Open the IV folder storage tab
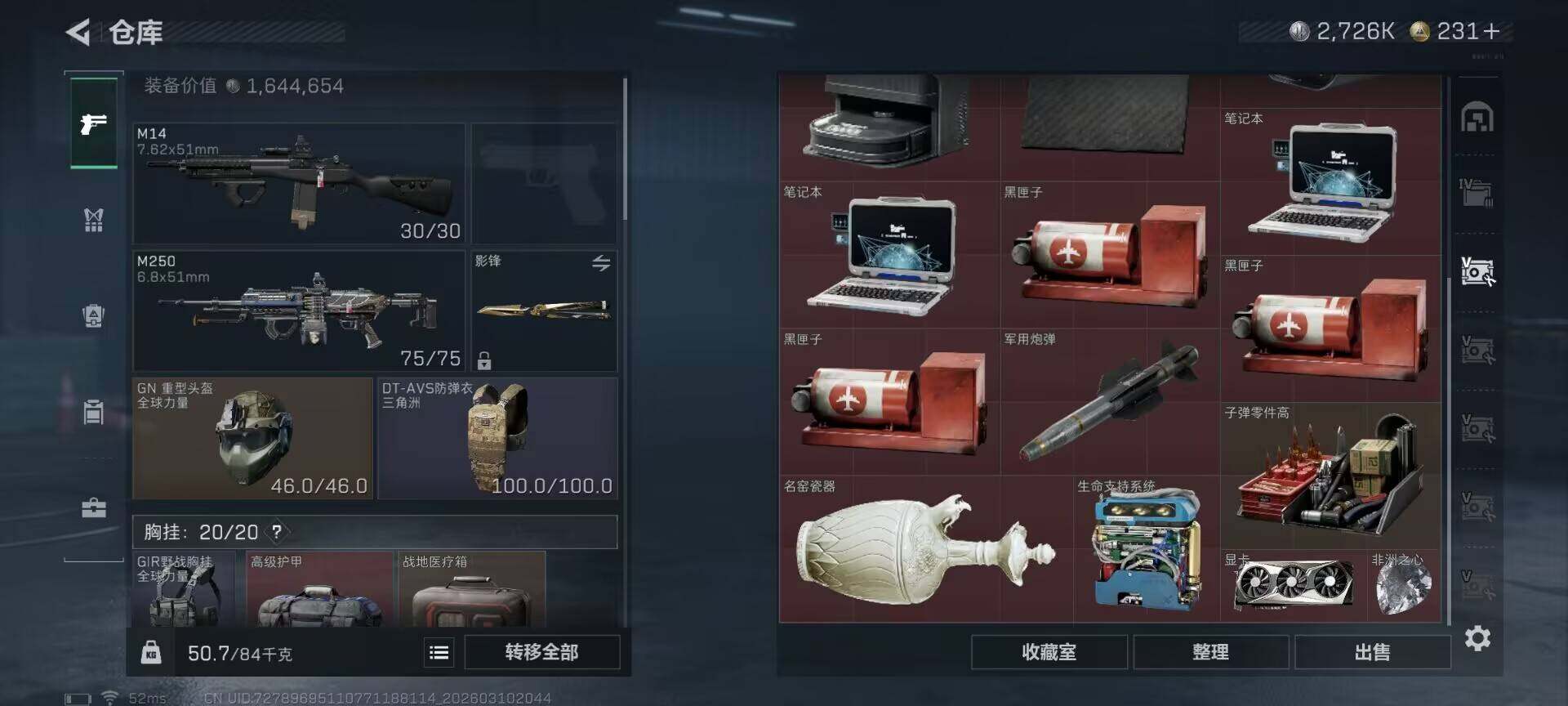Screen dimensions: 1568x706 1477,194
